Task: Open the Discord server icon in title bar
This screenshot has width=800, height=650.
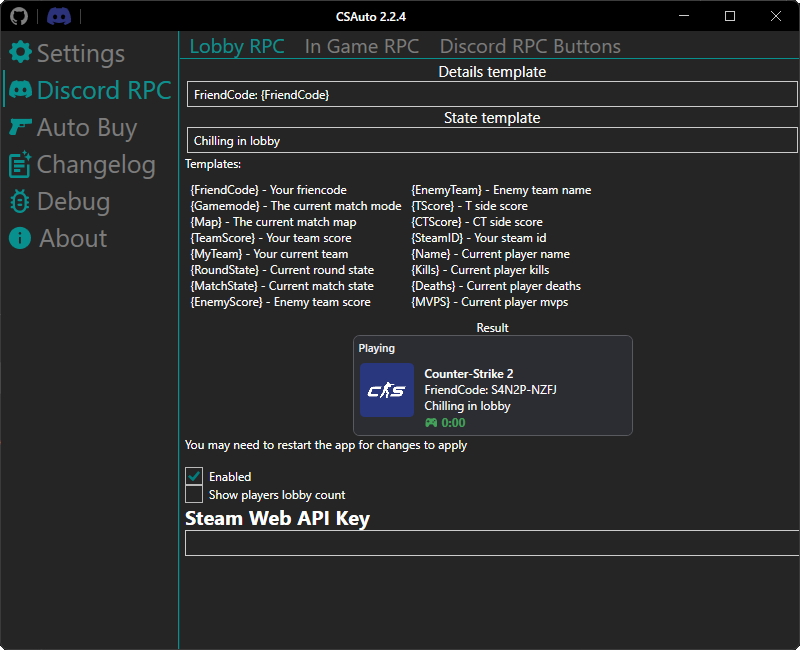Action: click(59, 16)
